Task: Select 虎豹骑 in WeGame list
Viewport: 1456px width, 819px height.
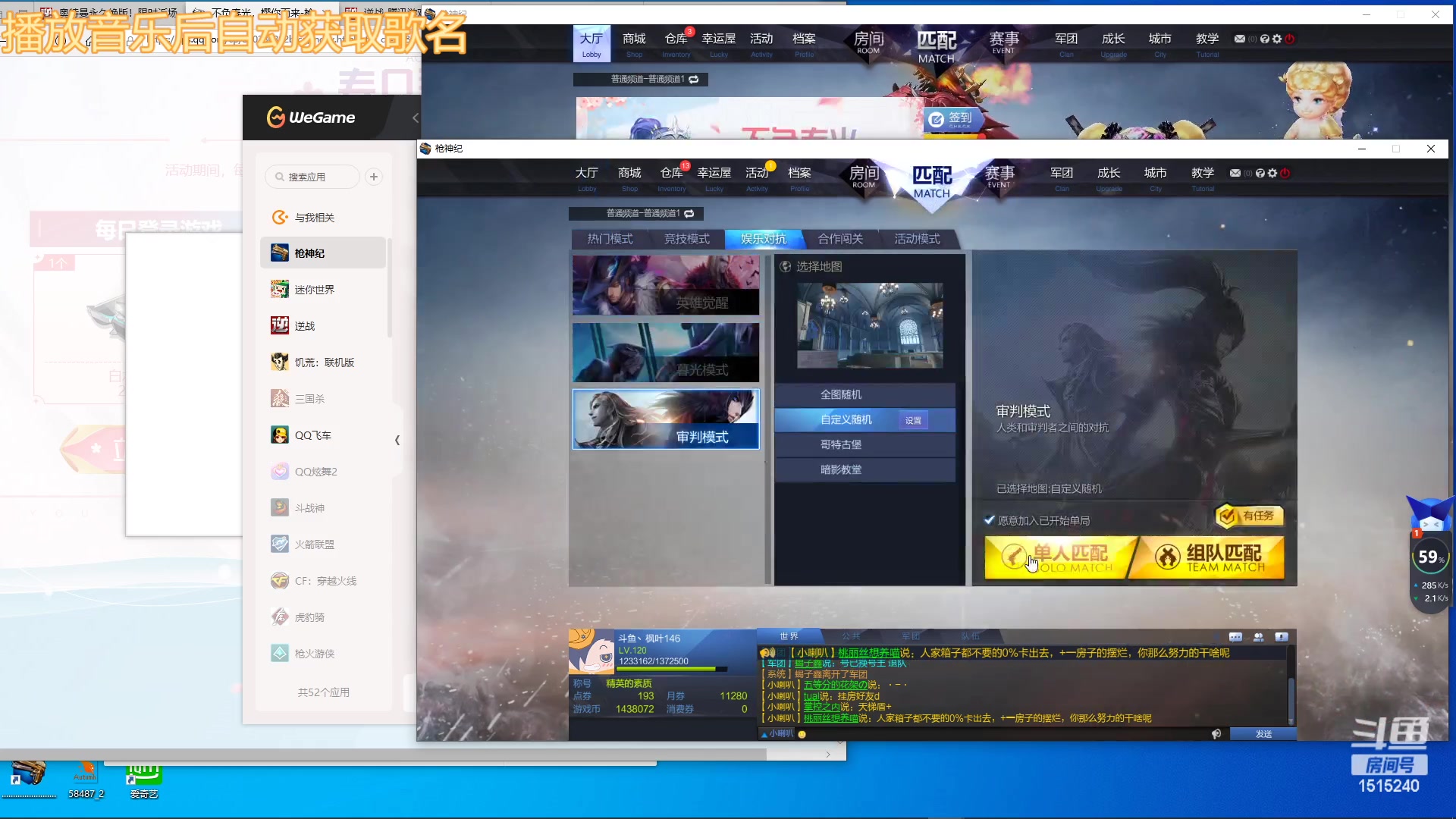Action: pyautogui.click(x=324, y=617)
